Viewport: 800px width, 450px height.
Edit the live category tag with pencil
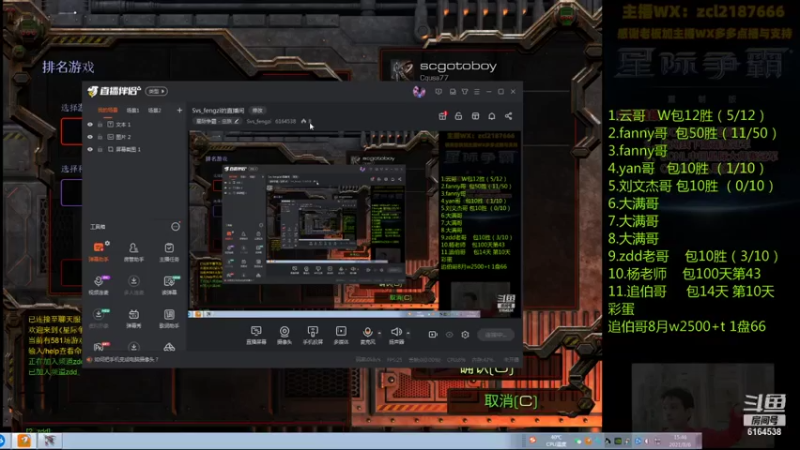pyautogui.click(x=237, y=121)
